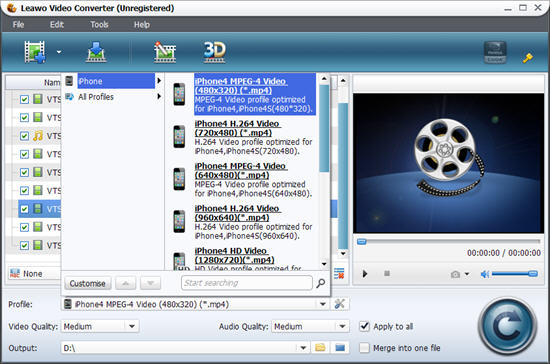Uncheck the audio file checkbox with music icon

tap(24, 136)
